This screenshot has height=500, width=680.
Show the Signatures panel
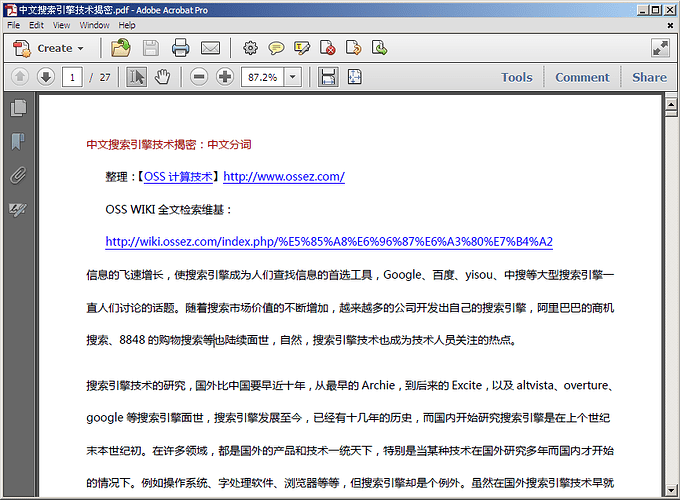[x=18, y=210]
